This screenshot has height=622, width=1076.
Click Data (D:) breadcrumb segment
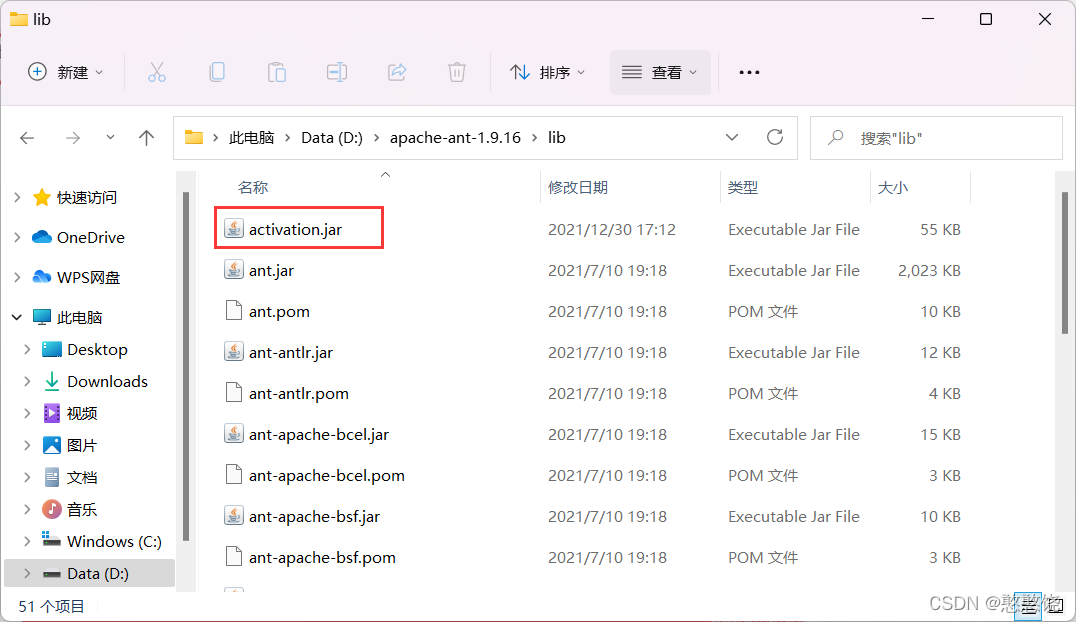[331, 138]
